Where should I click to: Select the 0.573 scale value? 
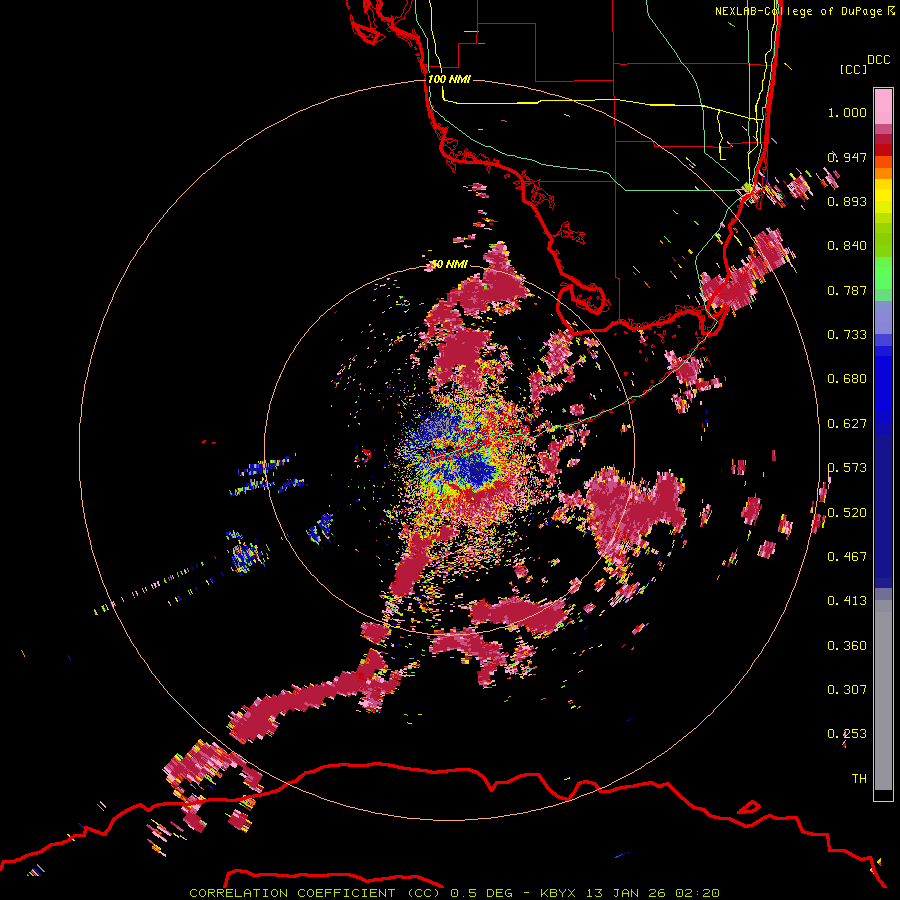[847, 468]
